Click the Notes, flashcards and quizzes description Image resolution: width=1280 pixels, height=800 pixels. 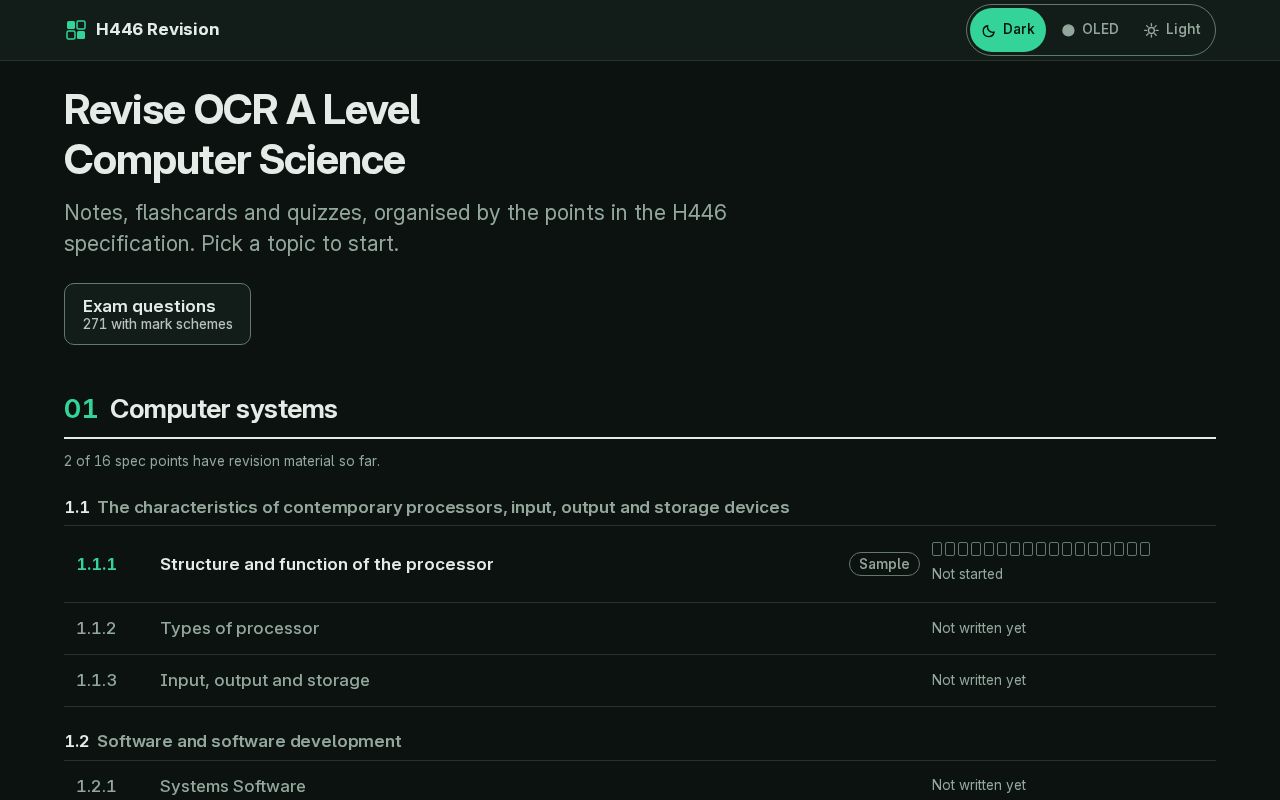[395, 228]
